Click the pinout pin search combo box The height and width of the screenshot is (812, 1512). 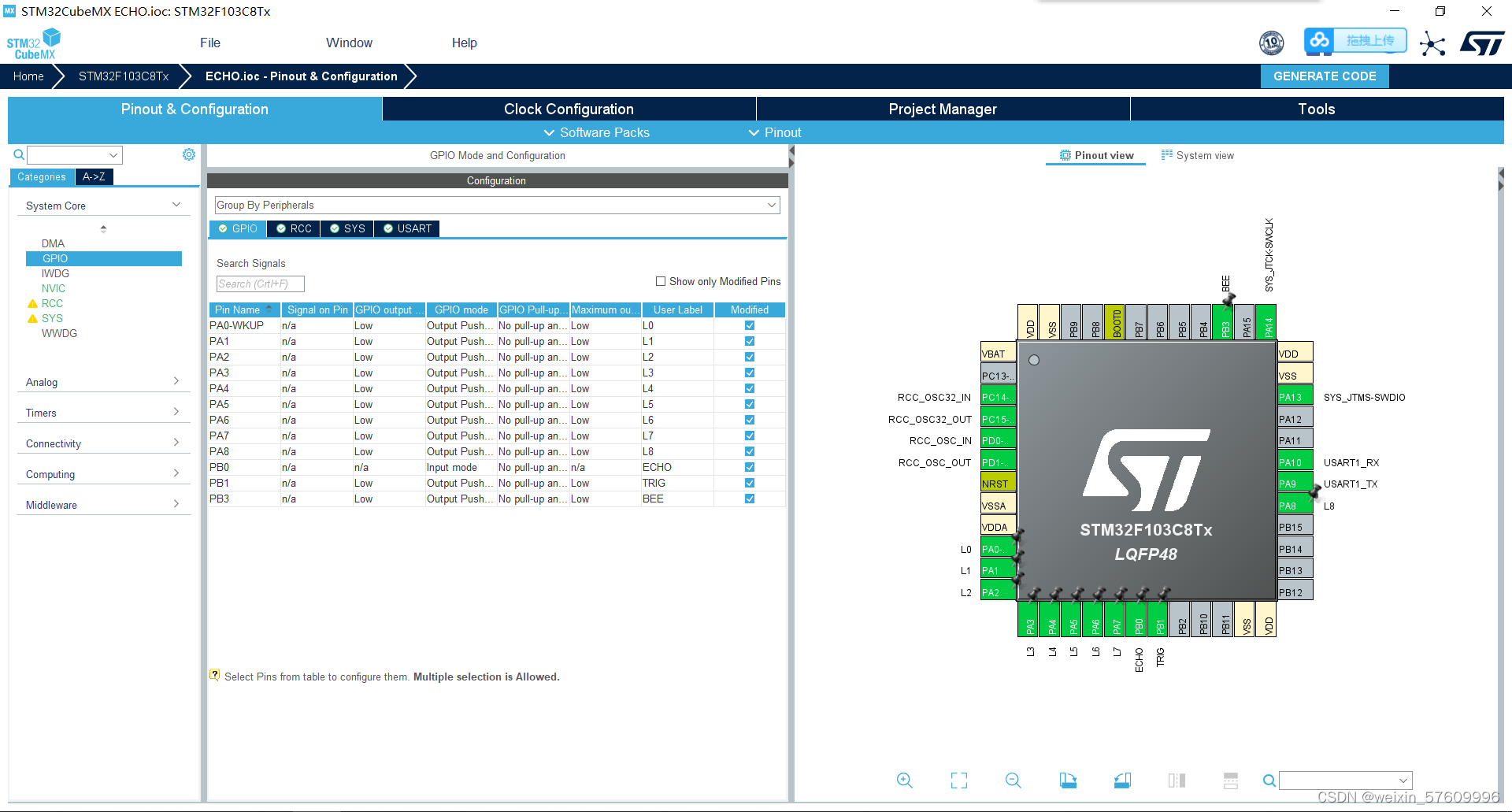click(1345, 780)
